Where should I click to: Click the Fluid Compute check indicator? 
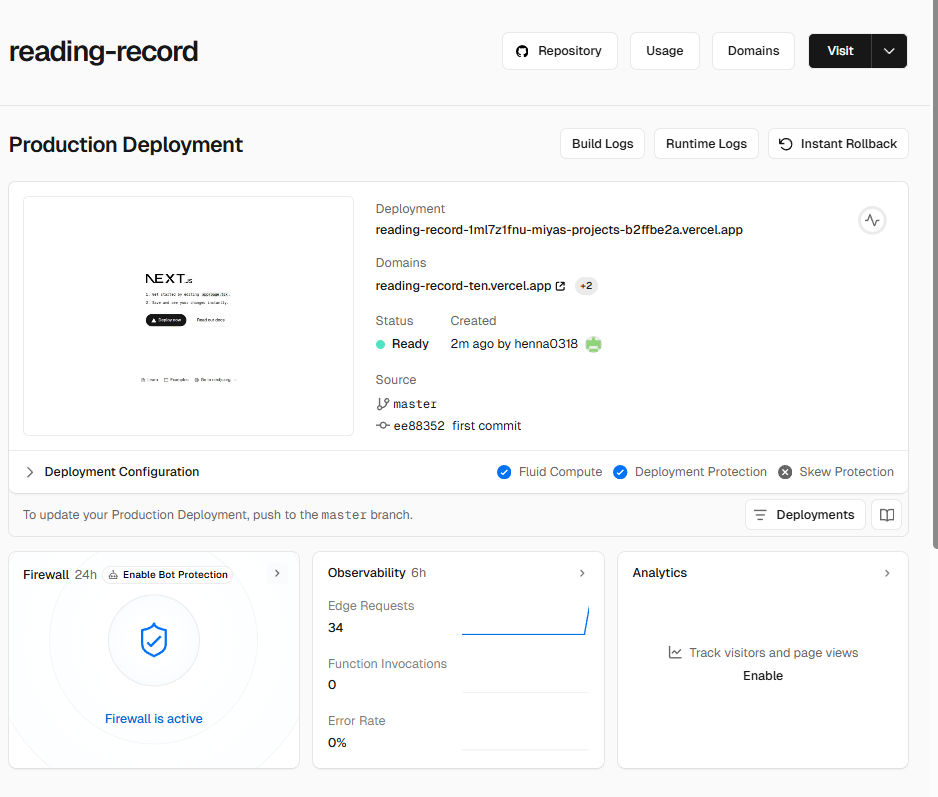(504, 472)
